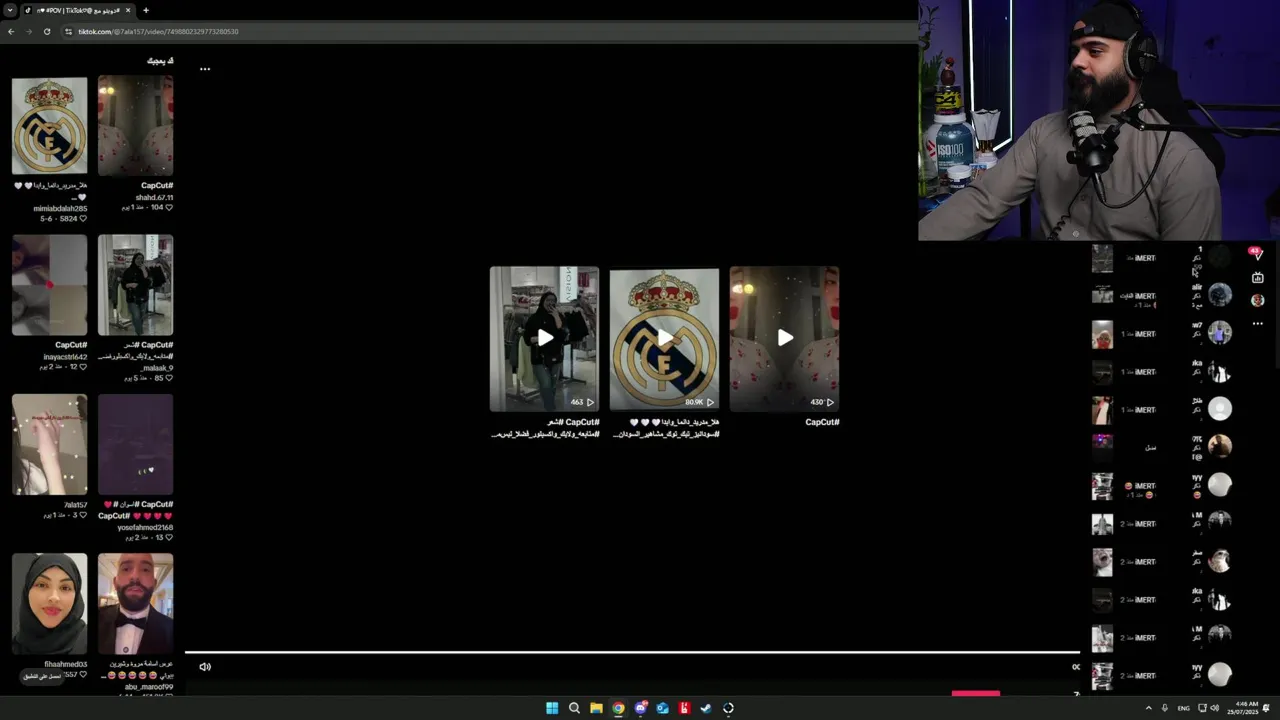Open Real Madrid thumbnail in the left sidebar

[49, 126]
